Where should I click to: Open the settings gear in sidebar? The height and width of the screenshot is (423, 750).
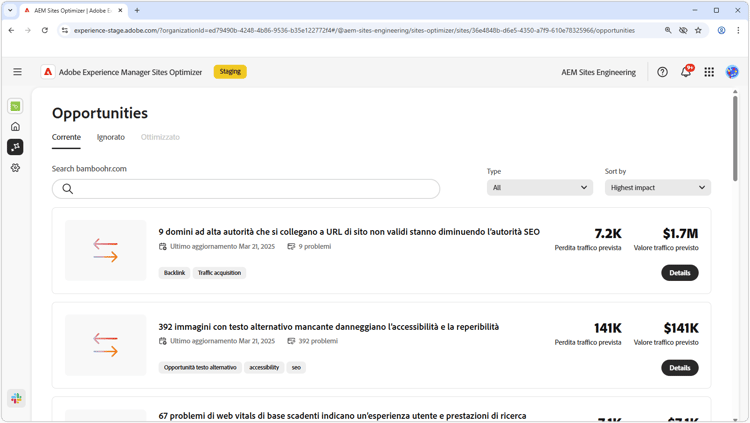point(15,167)
